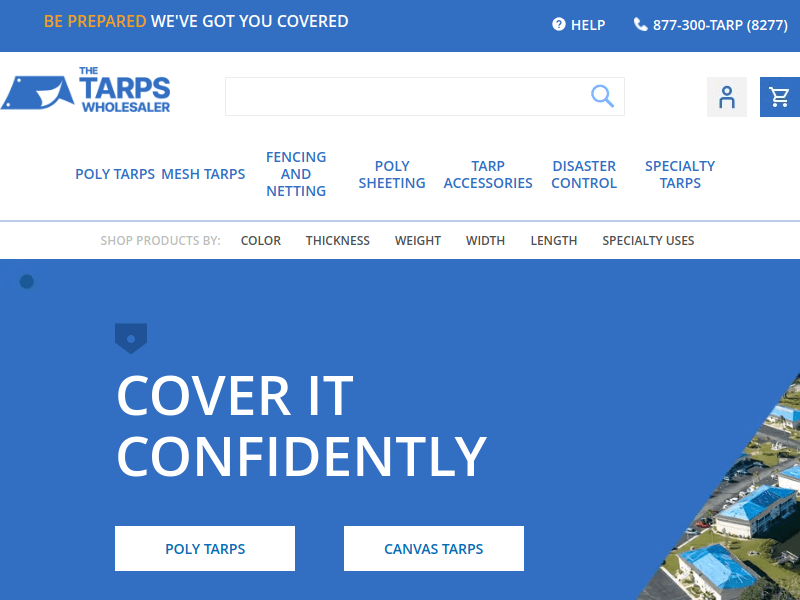Click the CANVAS TARPS hero button
The height and width of the screenshot is (600, 800).
coord(433,548)
